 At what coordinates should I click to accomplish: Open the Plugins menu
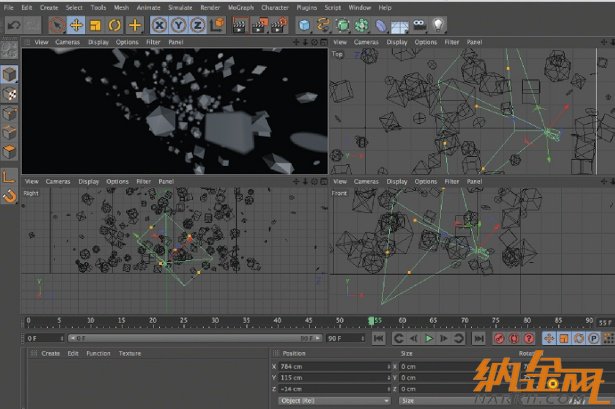[307, 7]
